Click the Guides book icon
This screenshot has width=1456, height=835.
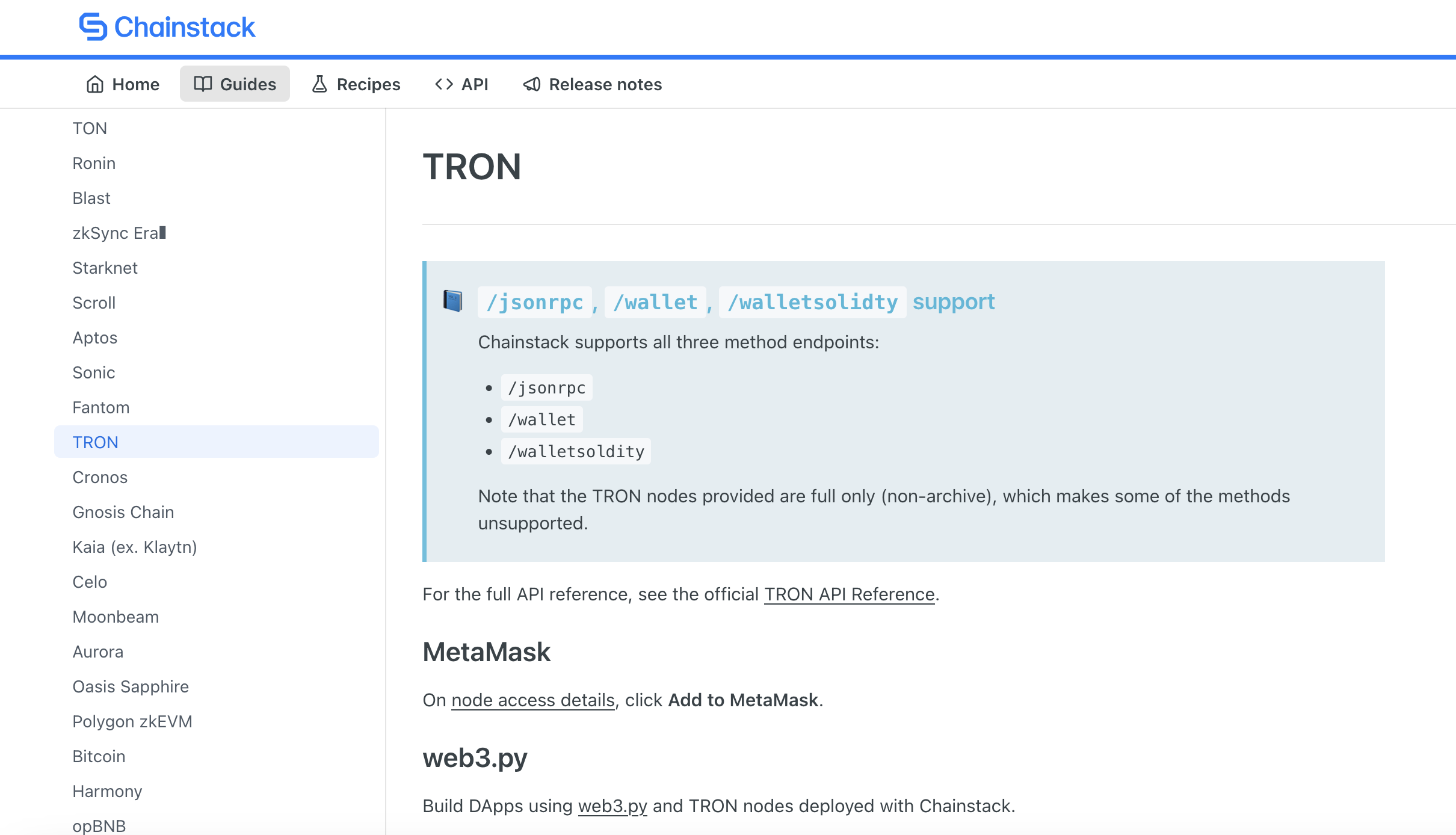pos(203,84)
